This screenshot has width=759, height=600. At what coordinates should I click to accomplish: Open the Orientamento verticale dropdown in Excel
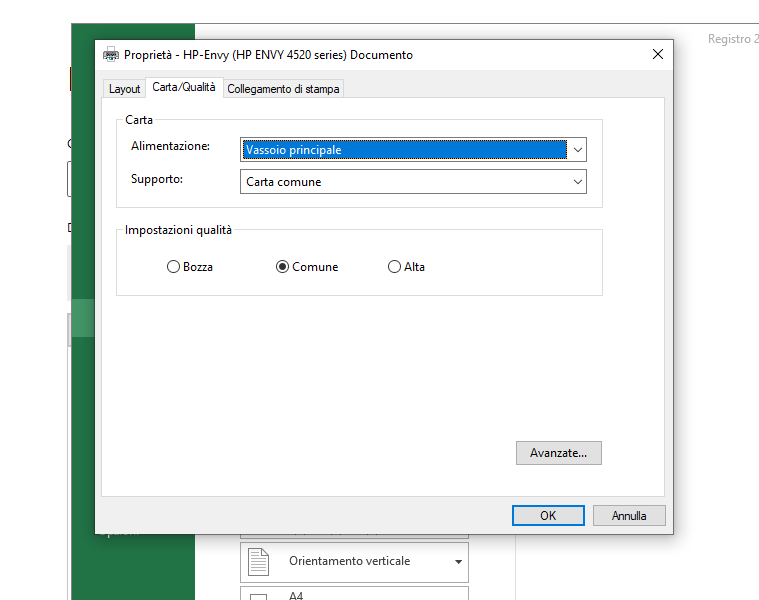coord(354,562)
